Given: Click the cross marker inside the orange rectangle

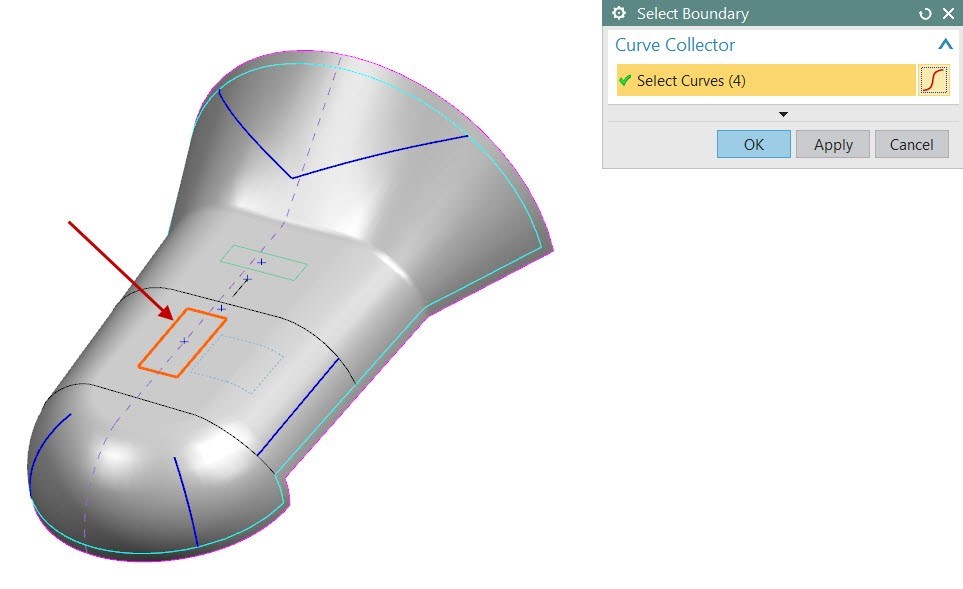Looking at the screenshot, I should pyautogui.click(x=184, y=342).
